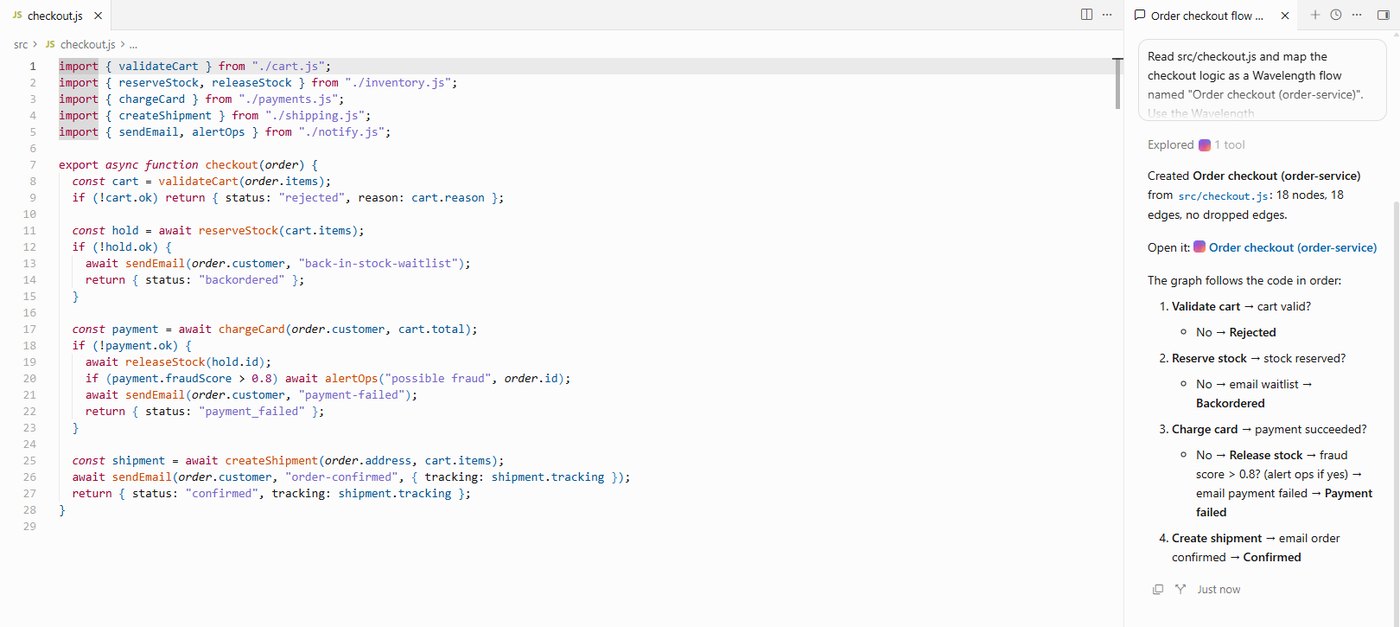Click line number 17 in the gutter

point(30,329)
